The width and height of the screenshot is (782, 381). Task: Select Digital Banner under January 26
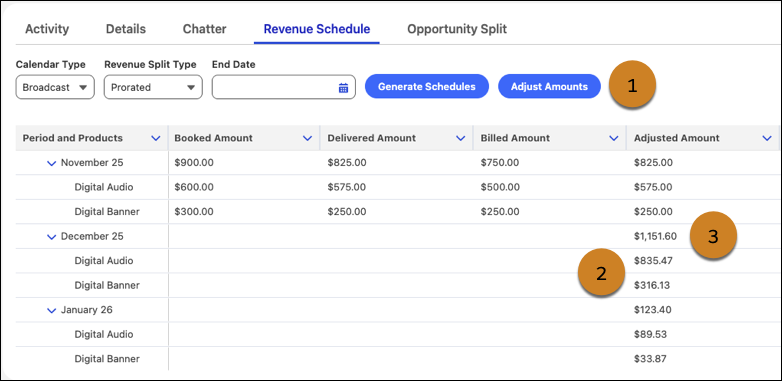pos(107,359)
